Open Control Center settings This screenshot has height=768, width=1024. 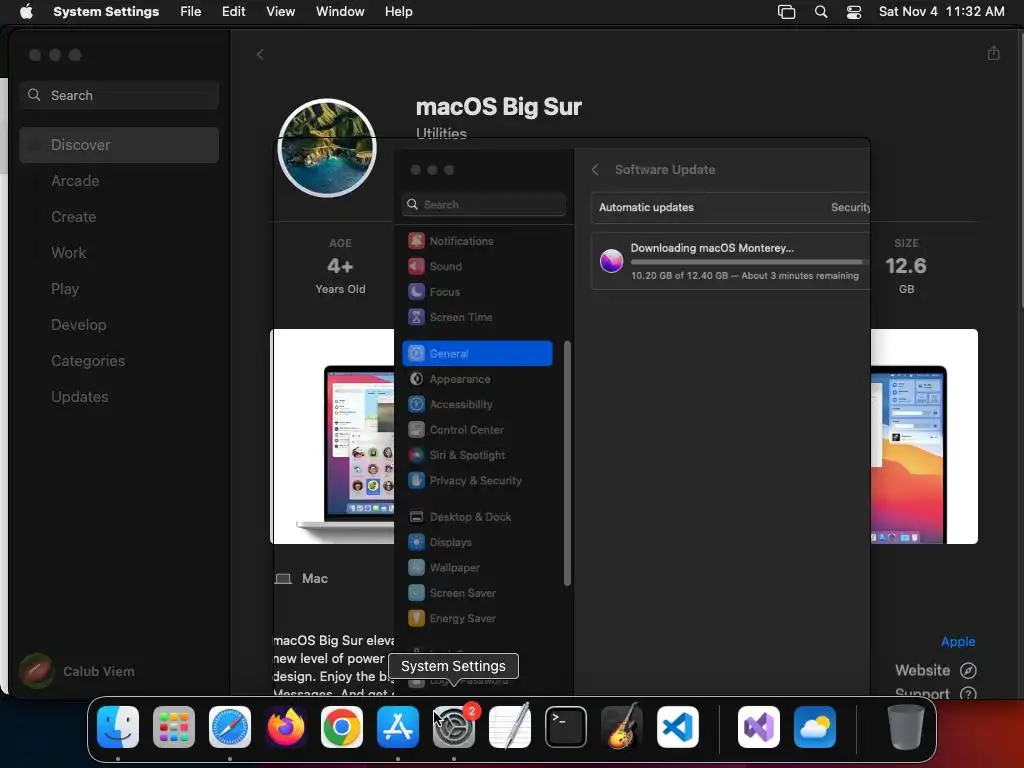click(x=478, y=430)
